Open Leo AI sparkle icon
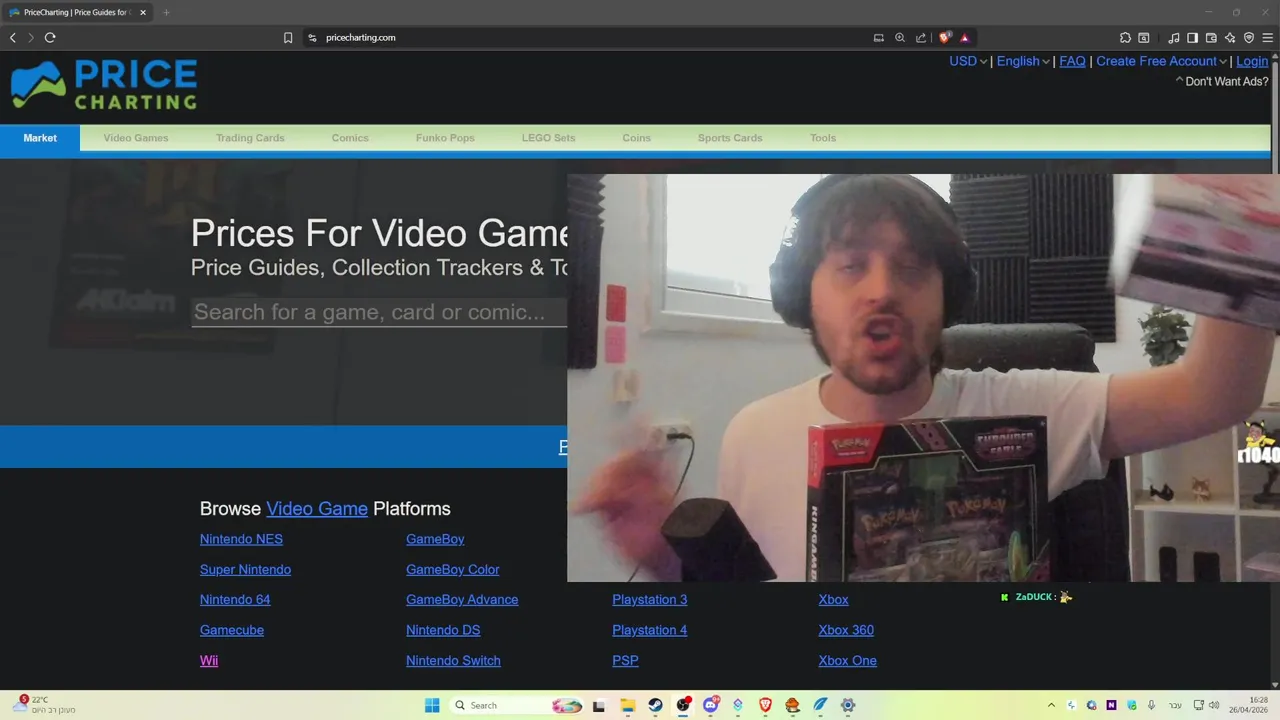 coord(1230,38)
